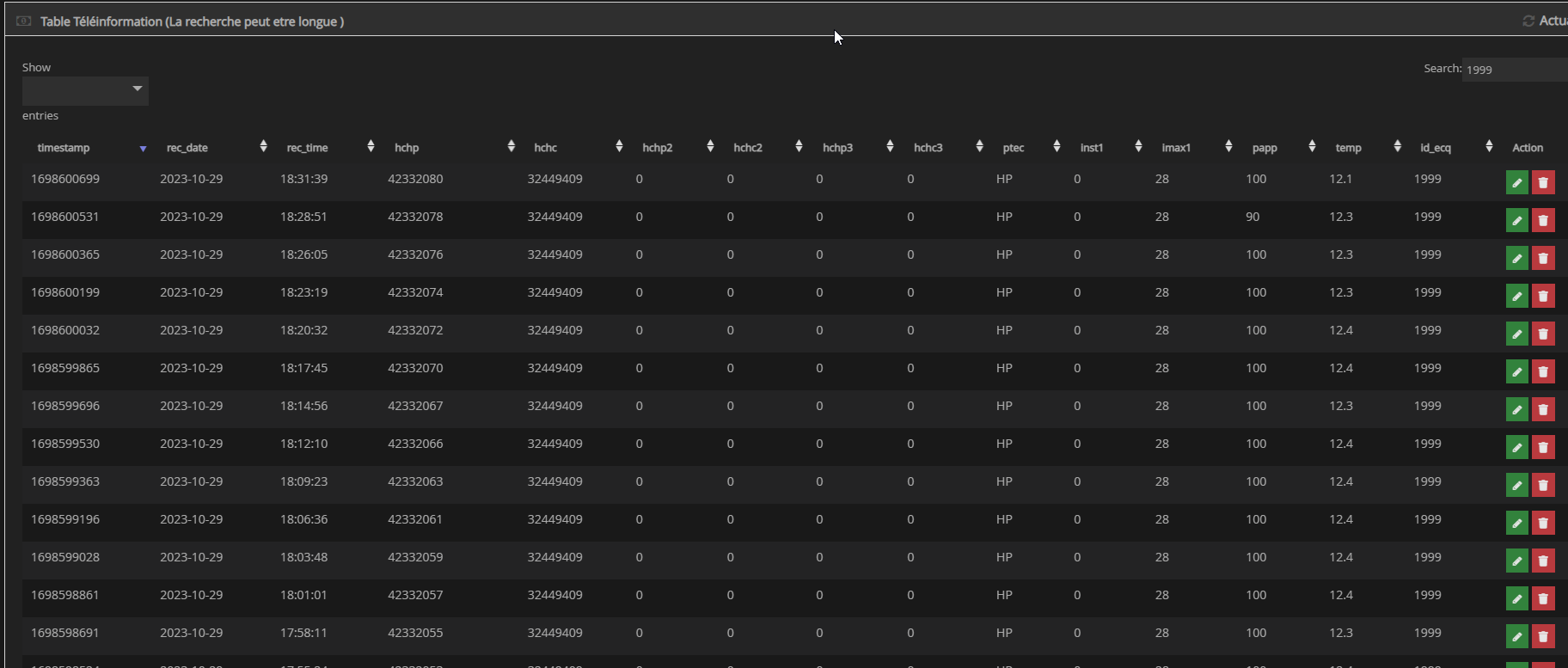This screenshot has height=668, width=1568.
Task: Edit the row recorded at 18:23:19
Action: tap(1517, 296)
